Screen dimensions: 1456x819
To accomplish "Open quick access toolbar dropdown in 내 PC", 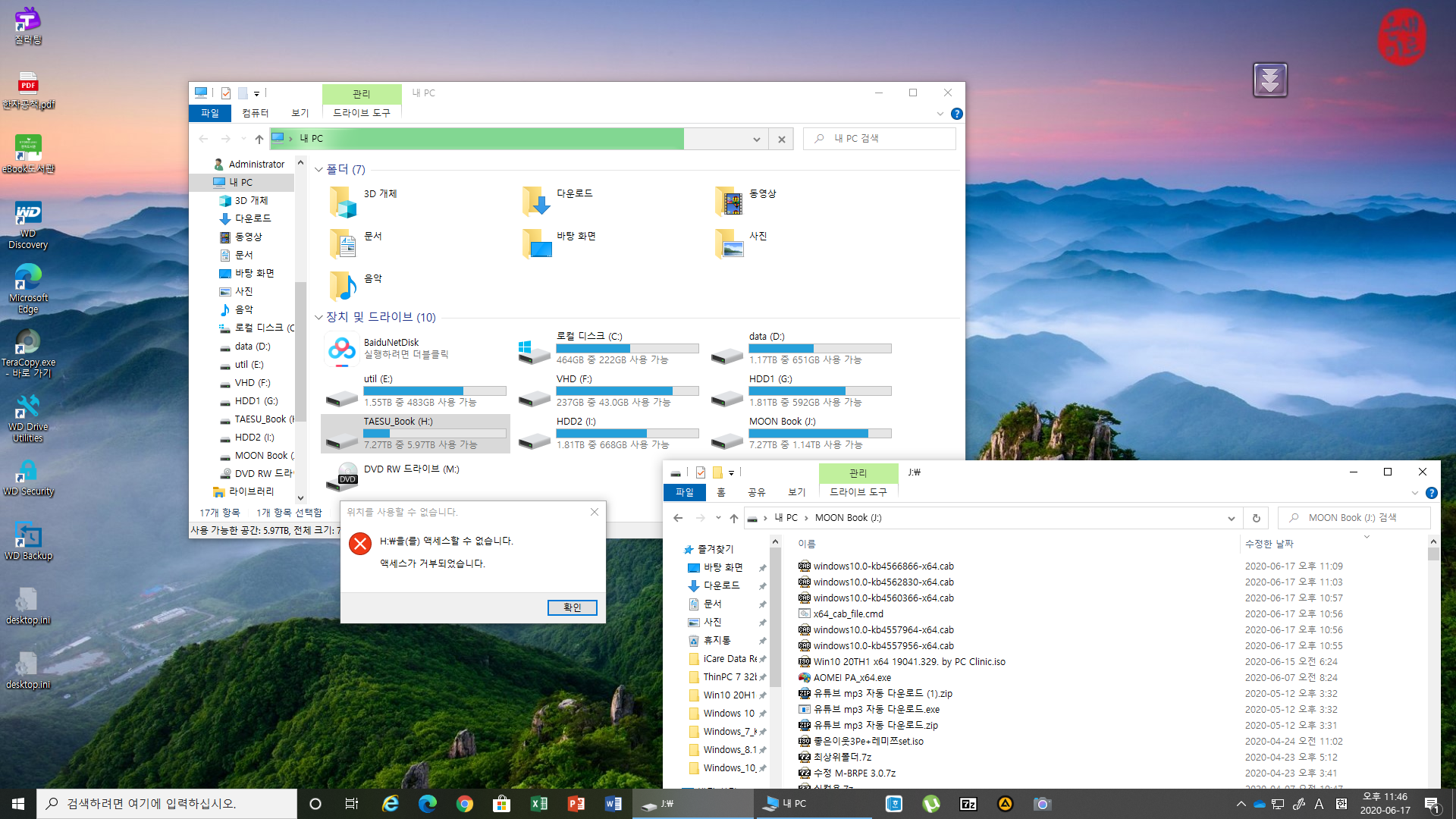I will (256, 93).
